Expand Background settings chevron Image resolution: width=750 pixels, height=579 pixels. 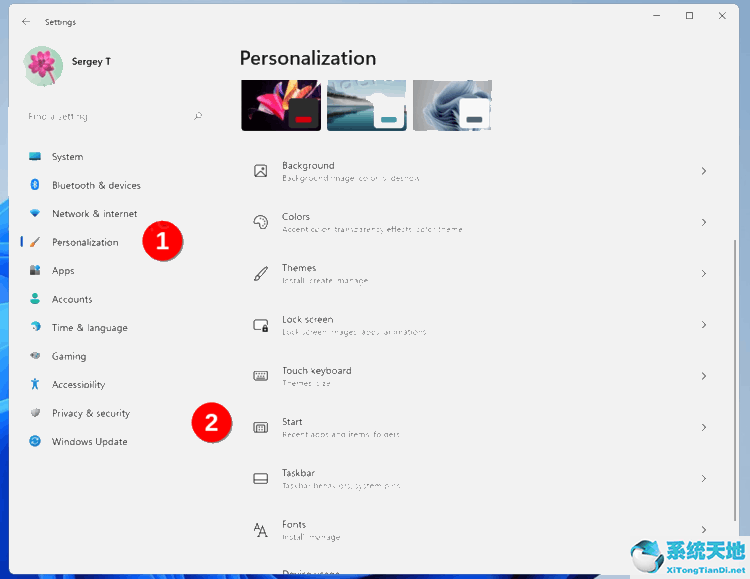tap(703, 171)
